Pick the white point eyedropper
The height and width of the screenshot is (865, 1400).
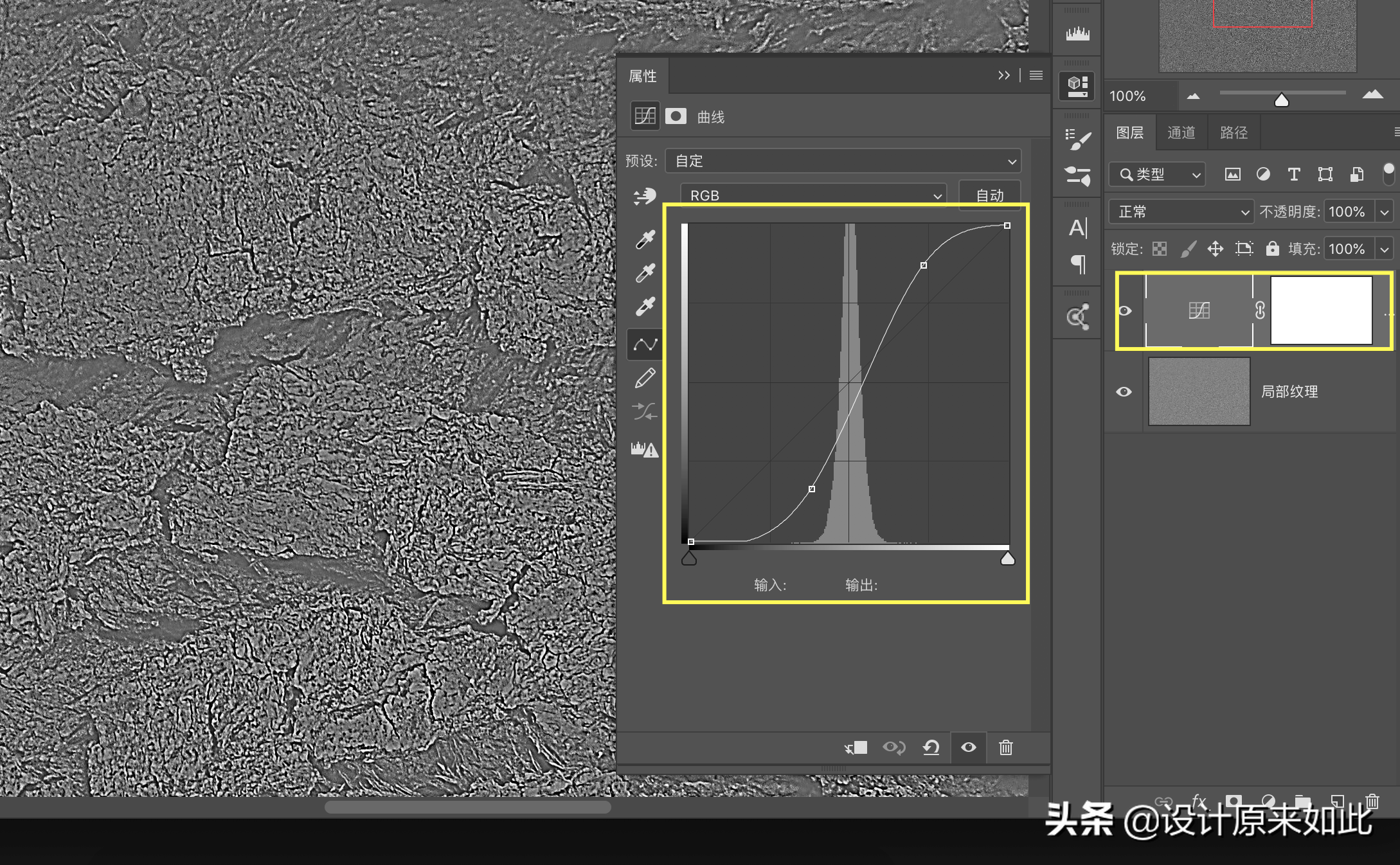pos(645,306)
